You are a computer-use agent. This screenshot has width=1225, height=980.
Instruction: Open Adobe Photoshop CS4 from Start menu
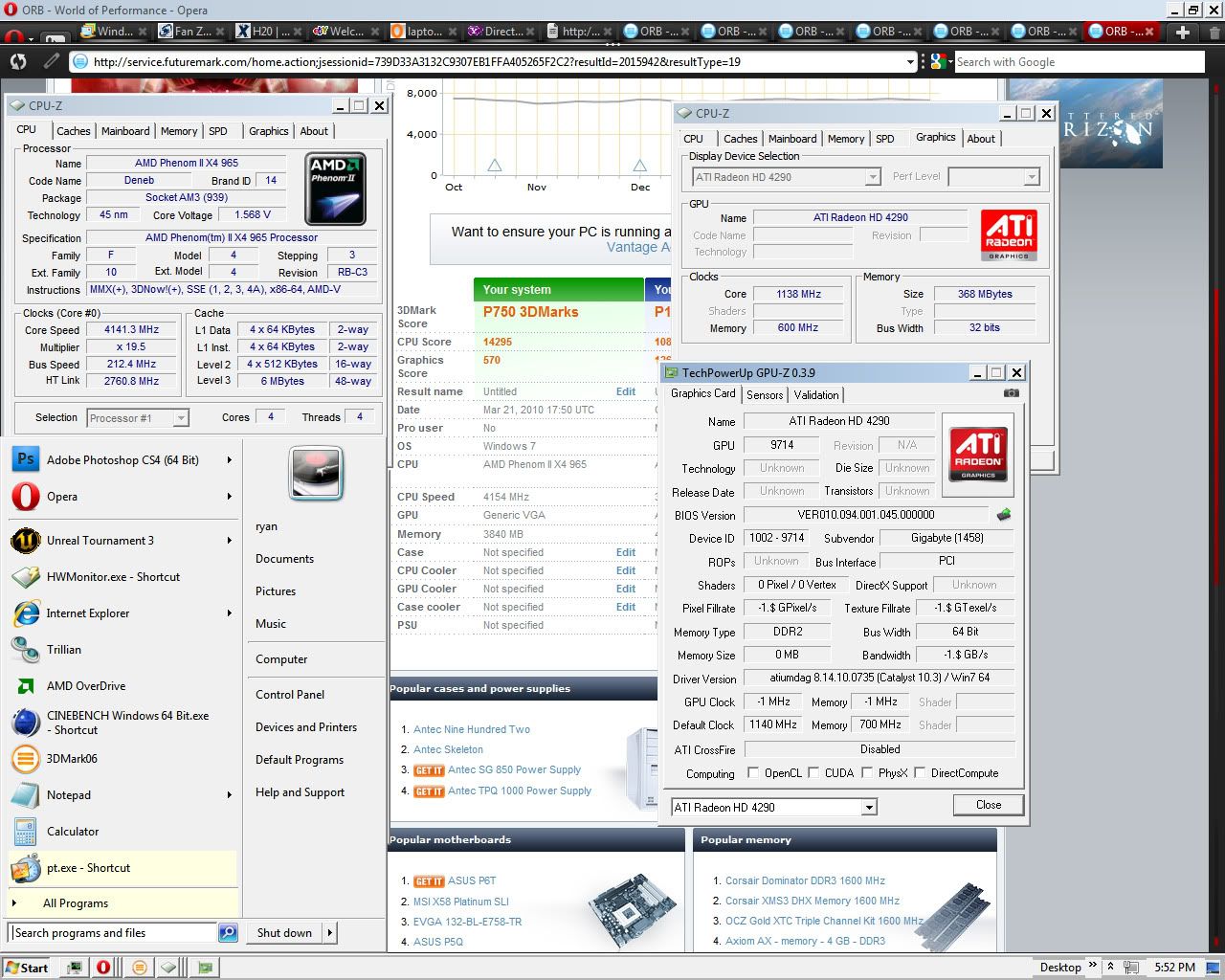tap(122, 460)
